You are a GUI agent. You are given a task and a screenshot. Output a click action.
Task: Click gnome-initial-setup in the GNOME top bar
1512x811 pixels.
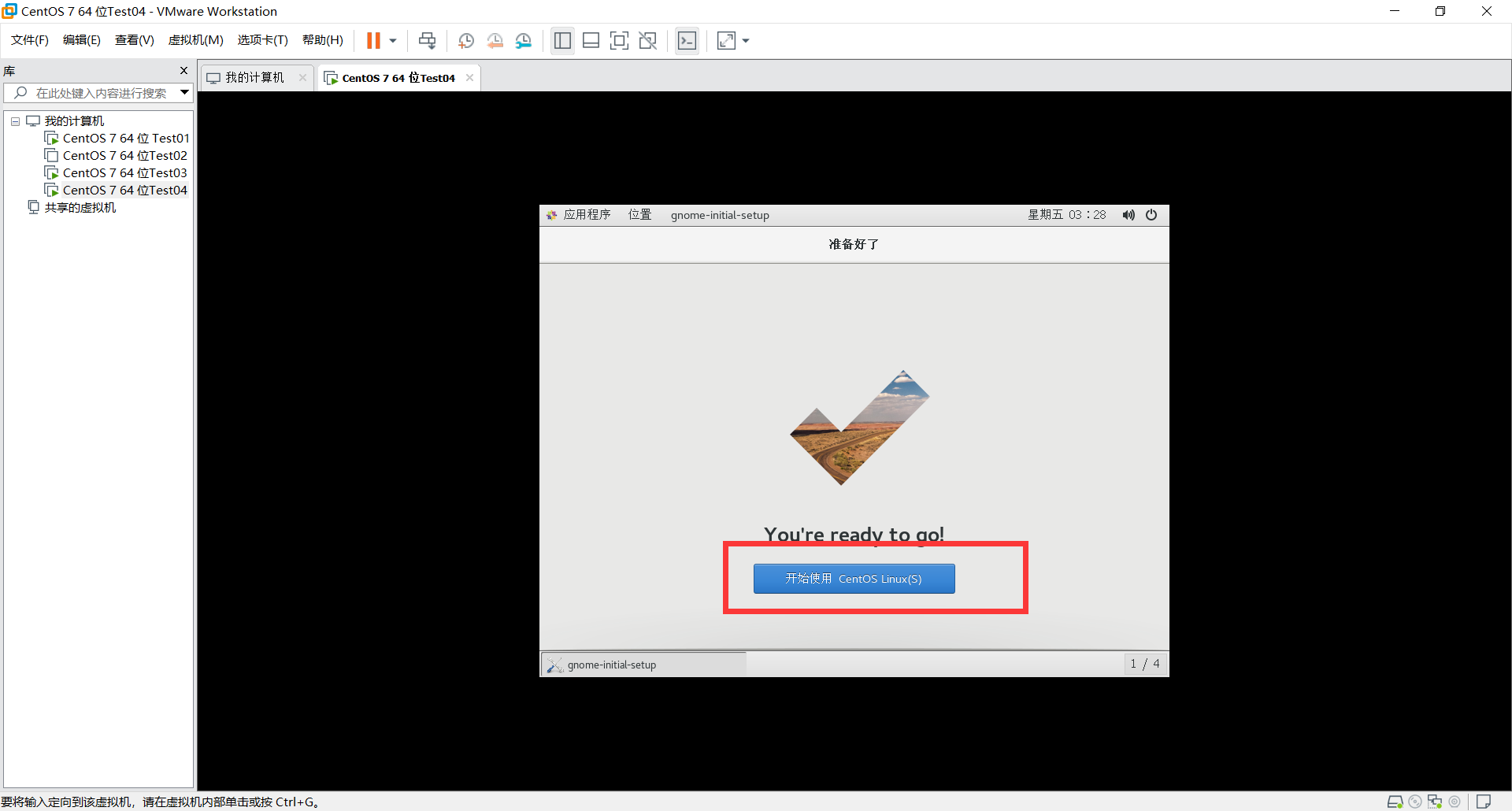point(720,215)
